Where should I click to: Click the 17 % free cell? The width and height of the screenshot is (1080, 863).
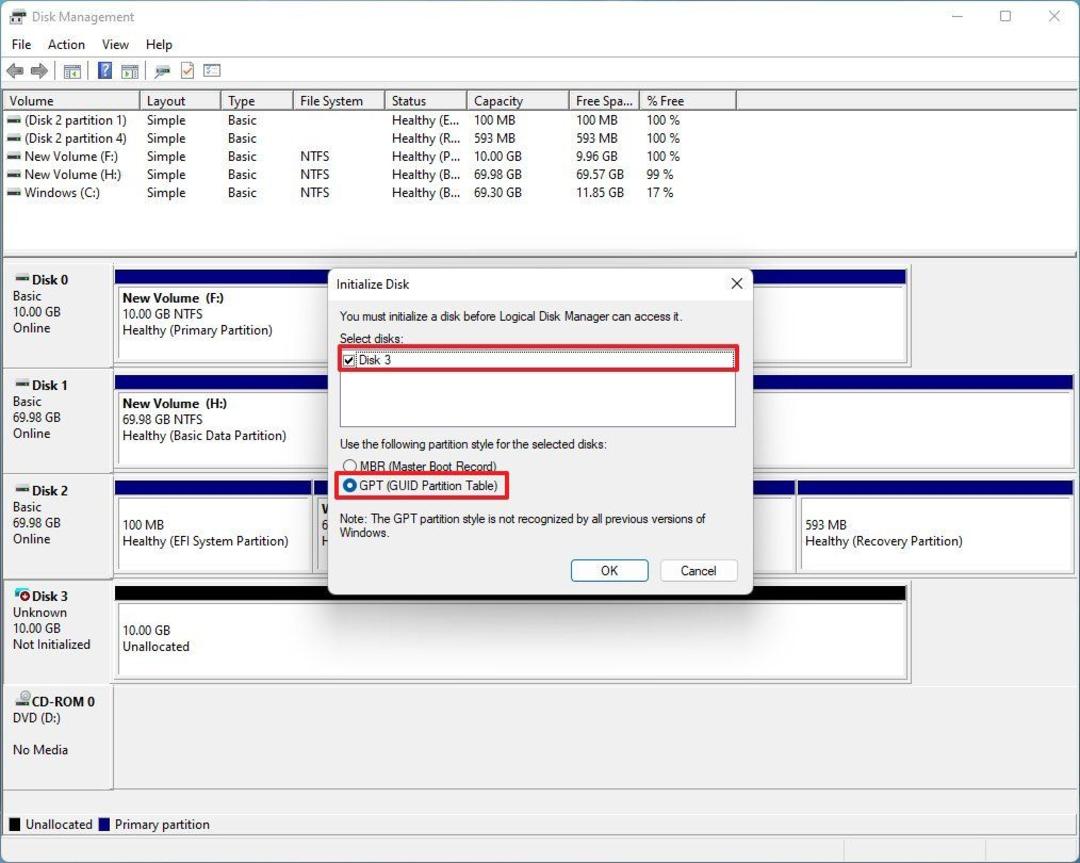(x=660, y=193)
